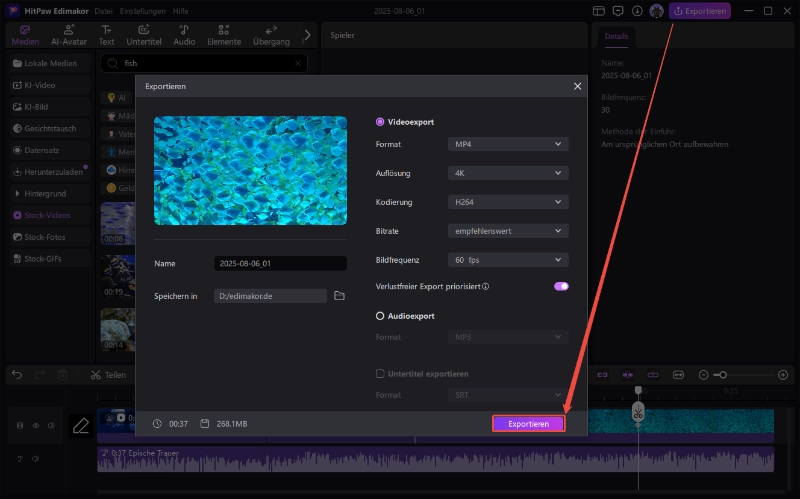This screenshot has height=499, width=800.
Task: Select Lokale Medien in the sidebar
Action: pyautogui.click(x=50, y=63)
